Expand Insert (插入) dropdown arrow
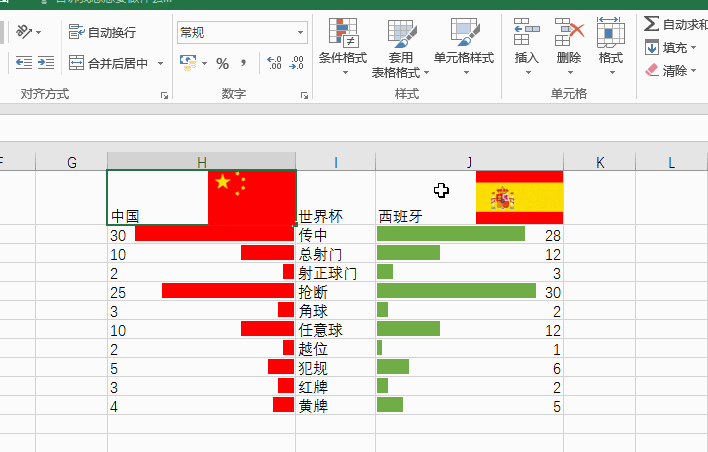Viewport: 708px width, 452px height. [x=527, y=72]
